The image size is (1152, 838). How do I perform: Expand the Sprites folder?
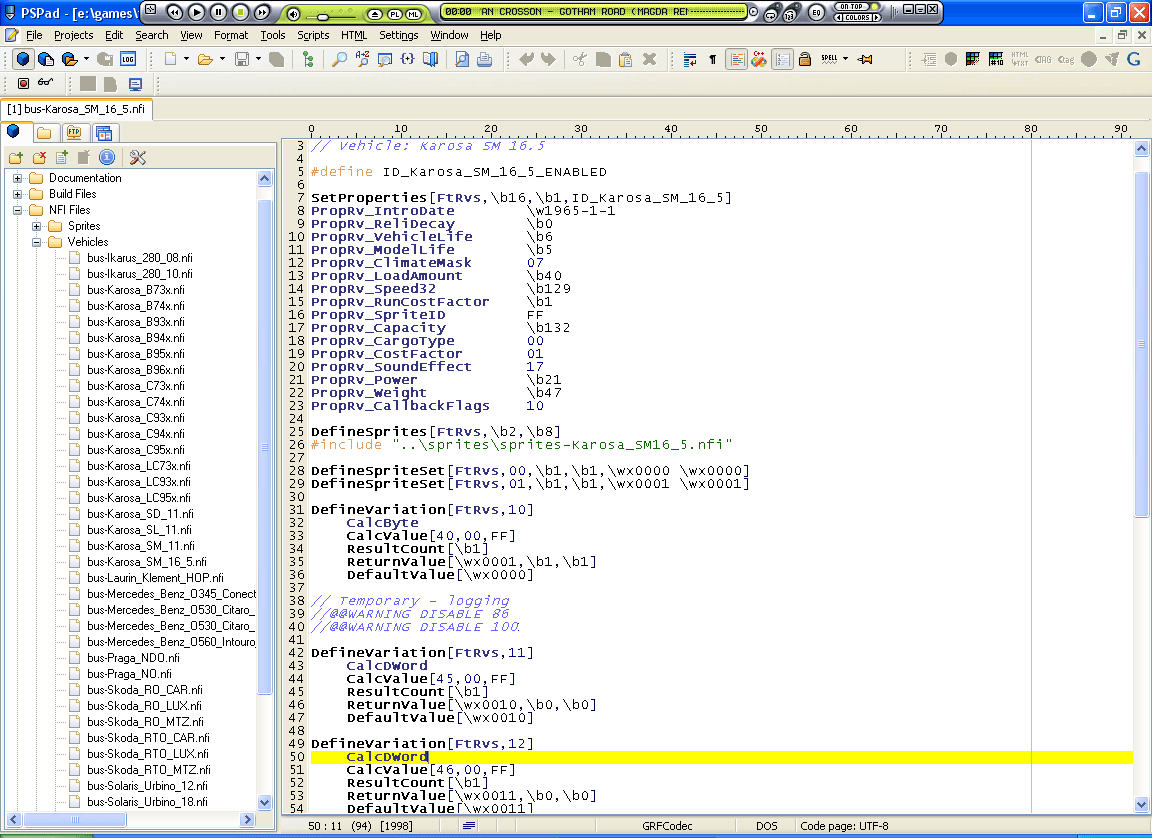36,226
